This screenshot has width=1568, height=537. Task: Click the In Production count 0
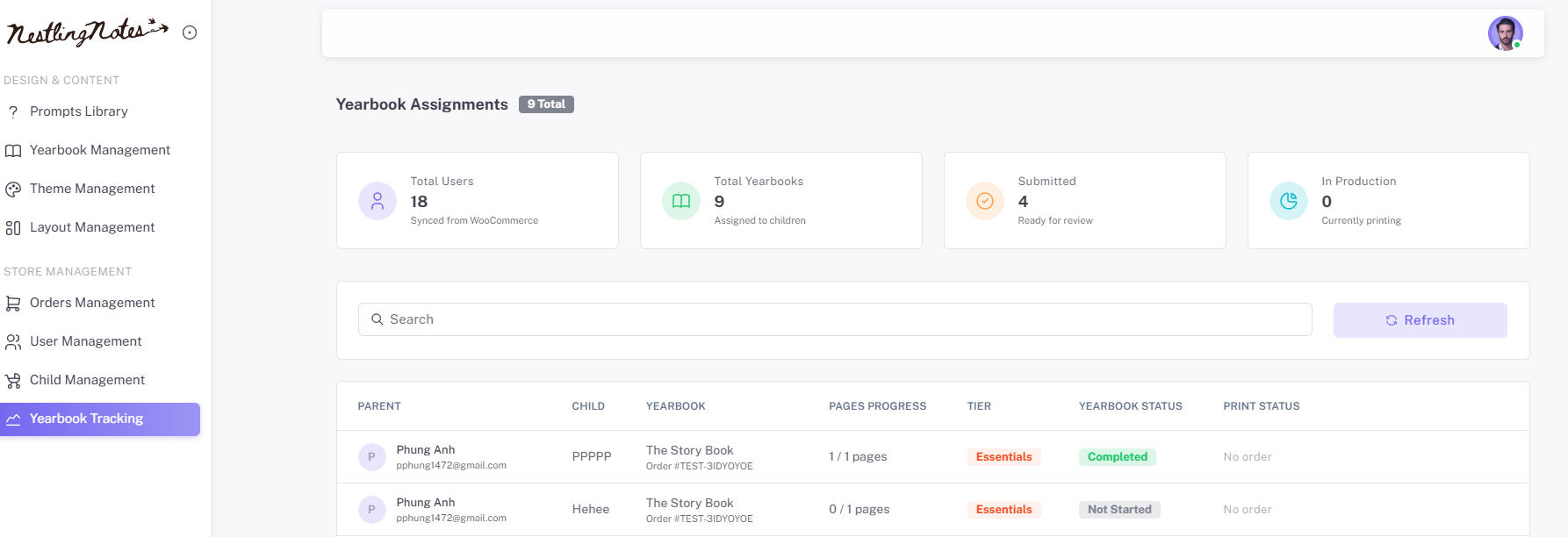pyautogui.click(x=1327, y=202)
